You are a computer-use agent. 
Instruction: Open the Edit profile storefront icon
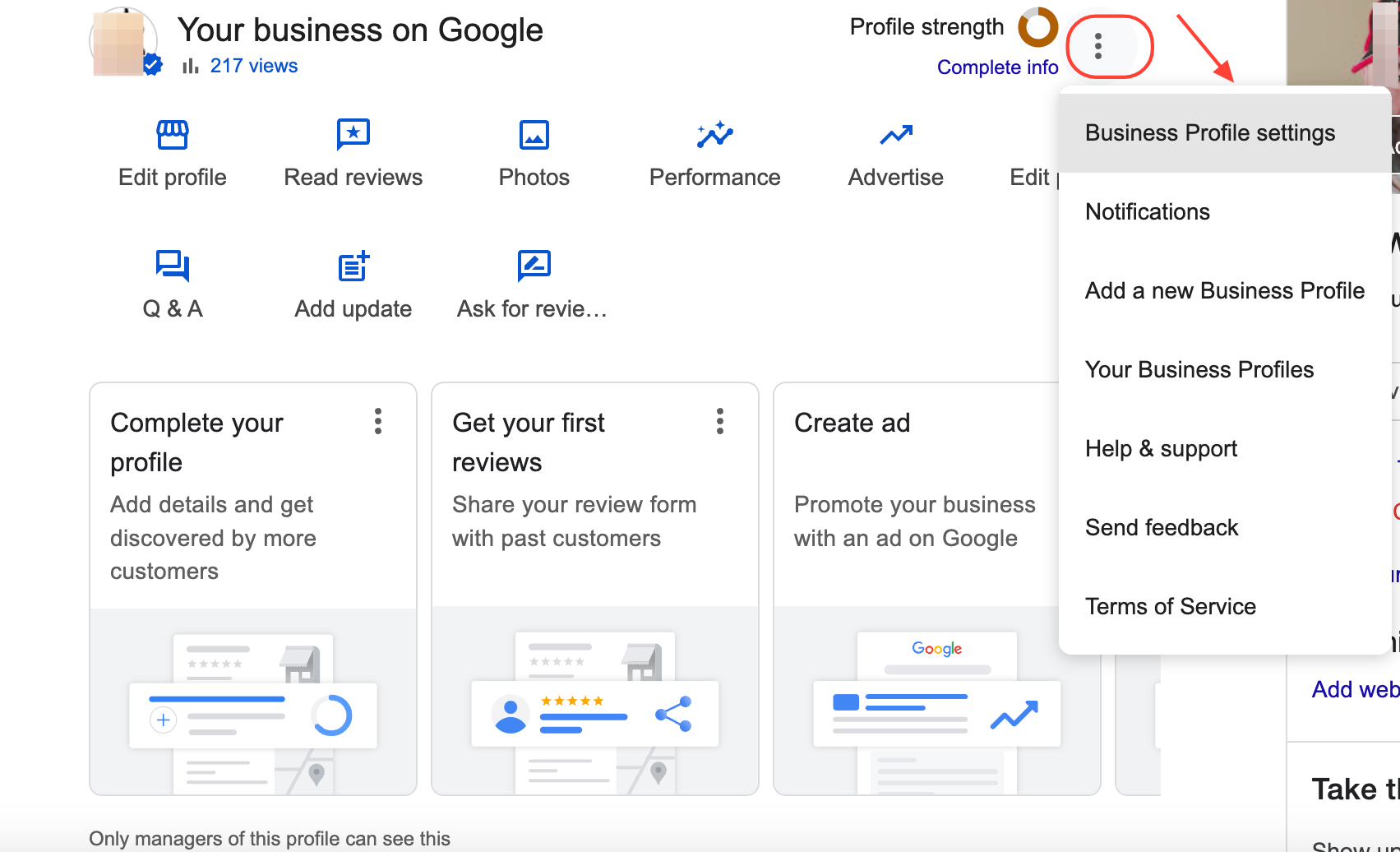[x=173, y=135]
